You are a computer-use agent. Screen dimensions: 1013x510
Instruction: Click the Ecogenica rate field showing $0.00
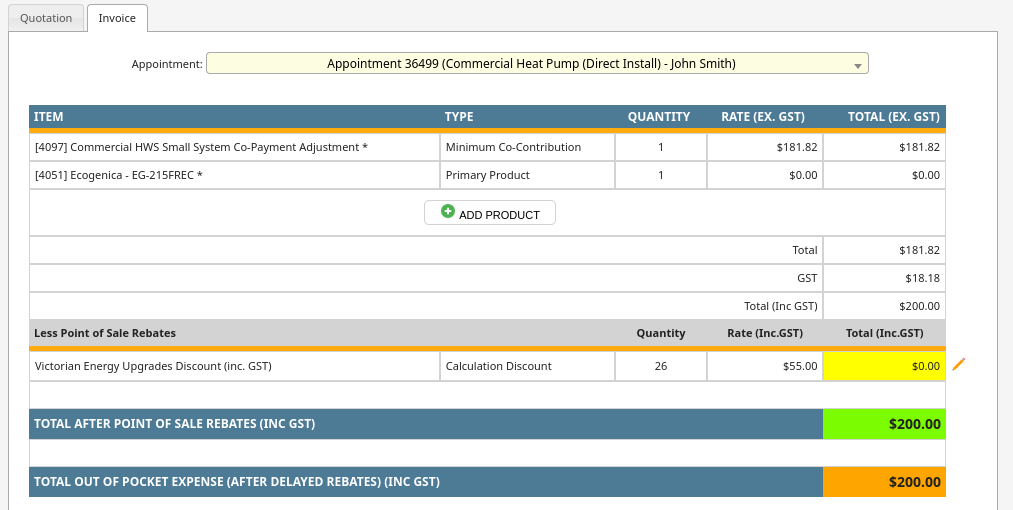coord(764,175)
